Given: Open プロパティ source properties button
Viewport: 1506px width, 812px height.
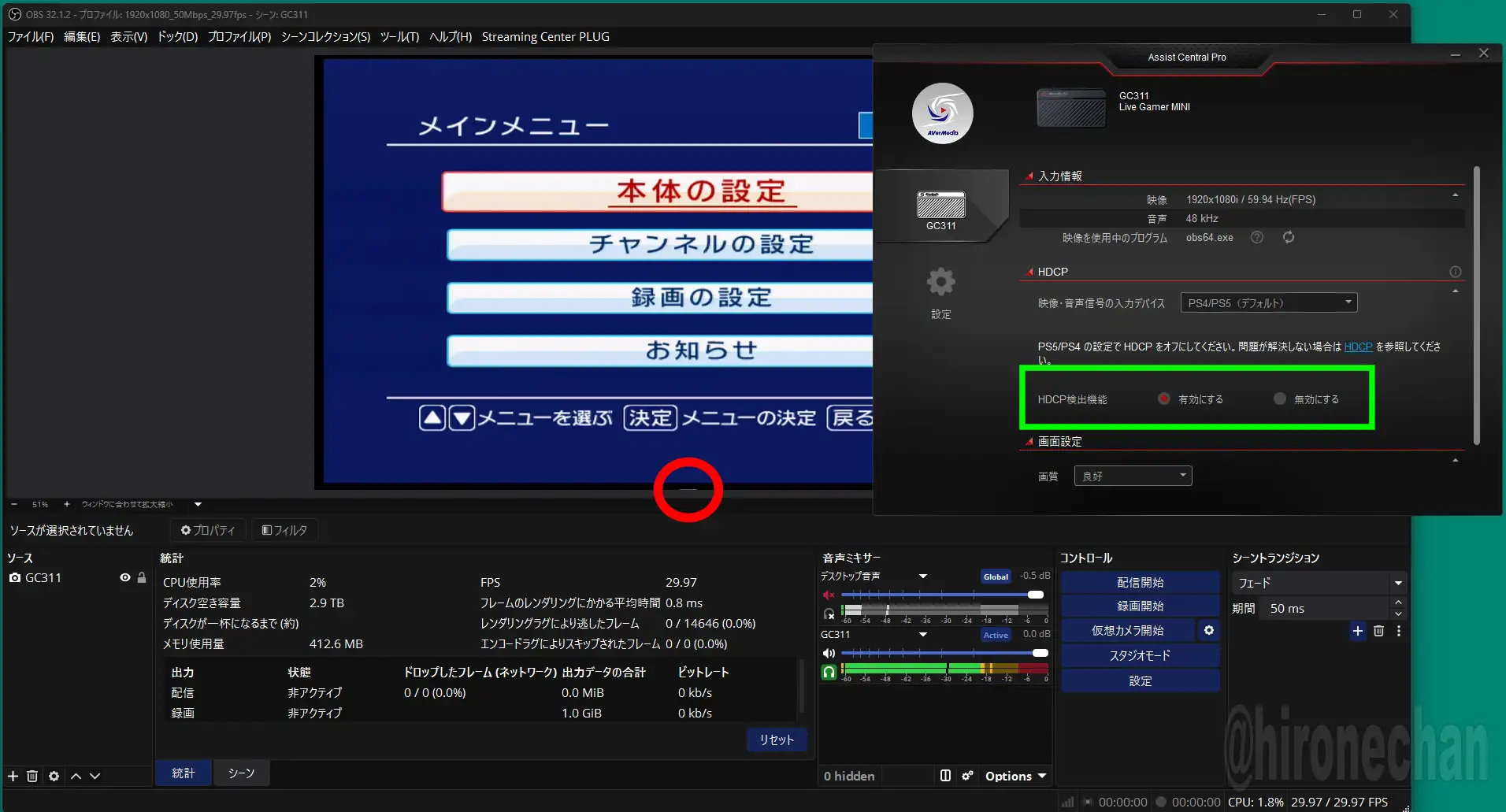Looking at the screenshot, I should pos(208,530).
